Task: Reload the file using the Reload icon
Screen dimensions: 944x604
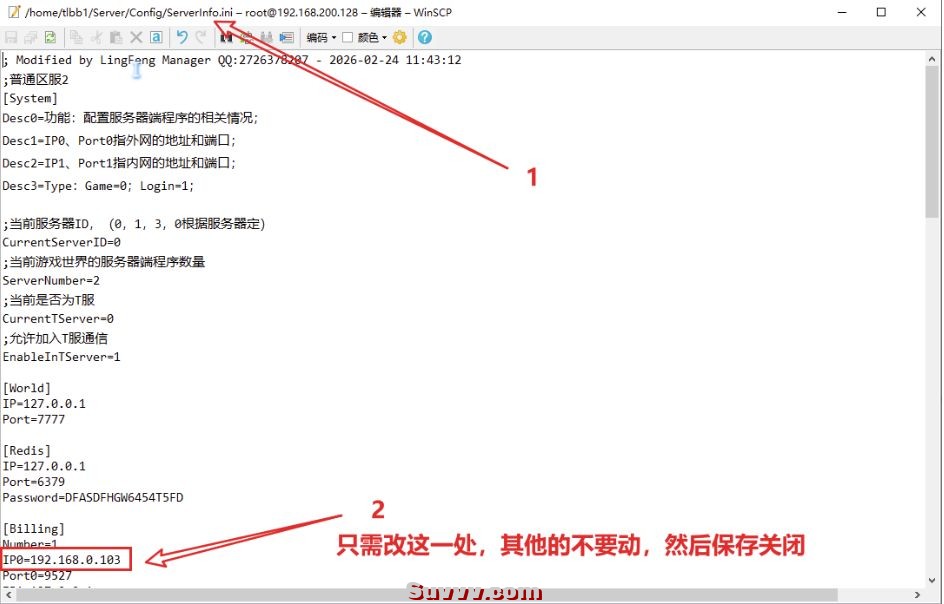Action: click(x=50, y=37)
